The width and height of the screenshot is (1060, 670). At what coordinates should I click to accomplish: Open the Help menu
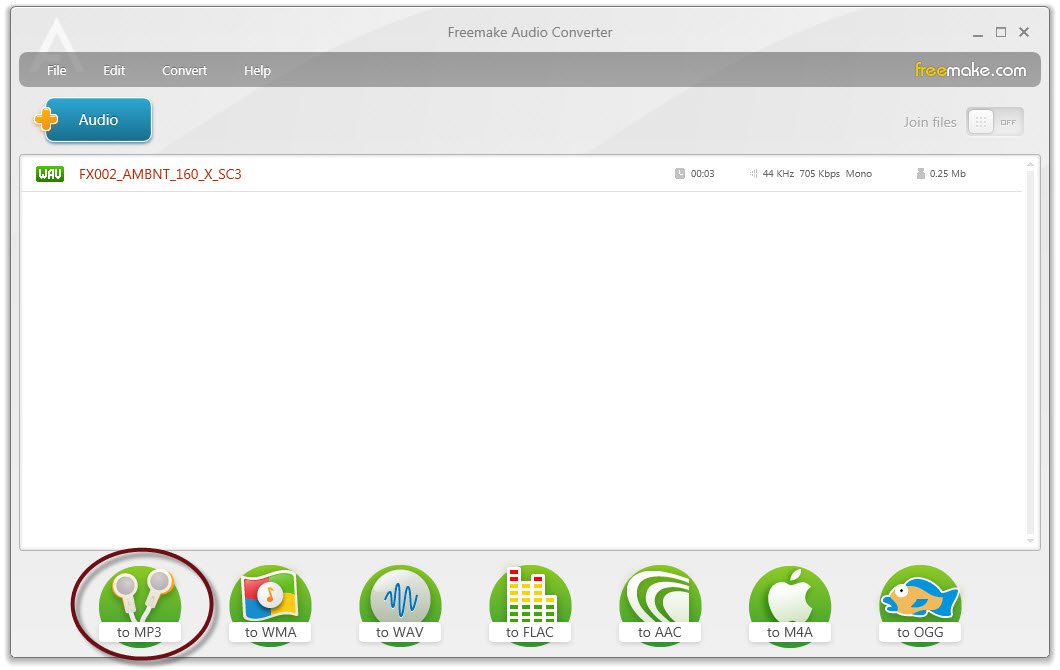(x=257, y=70)
